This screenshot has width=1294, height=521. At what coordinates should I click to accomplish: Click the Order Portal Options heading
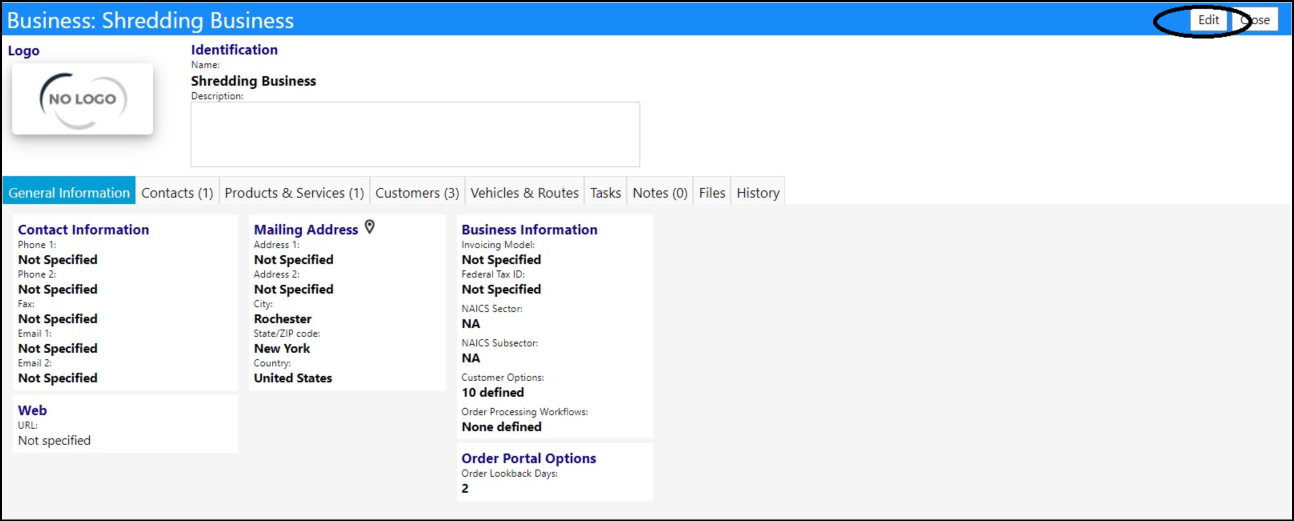pos(528,459)
